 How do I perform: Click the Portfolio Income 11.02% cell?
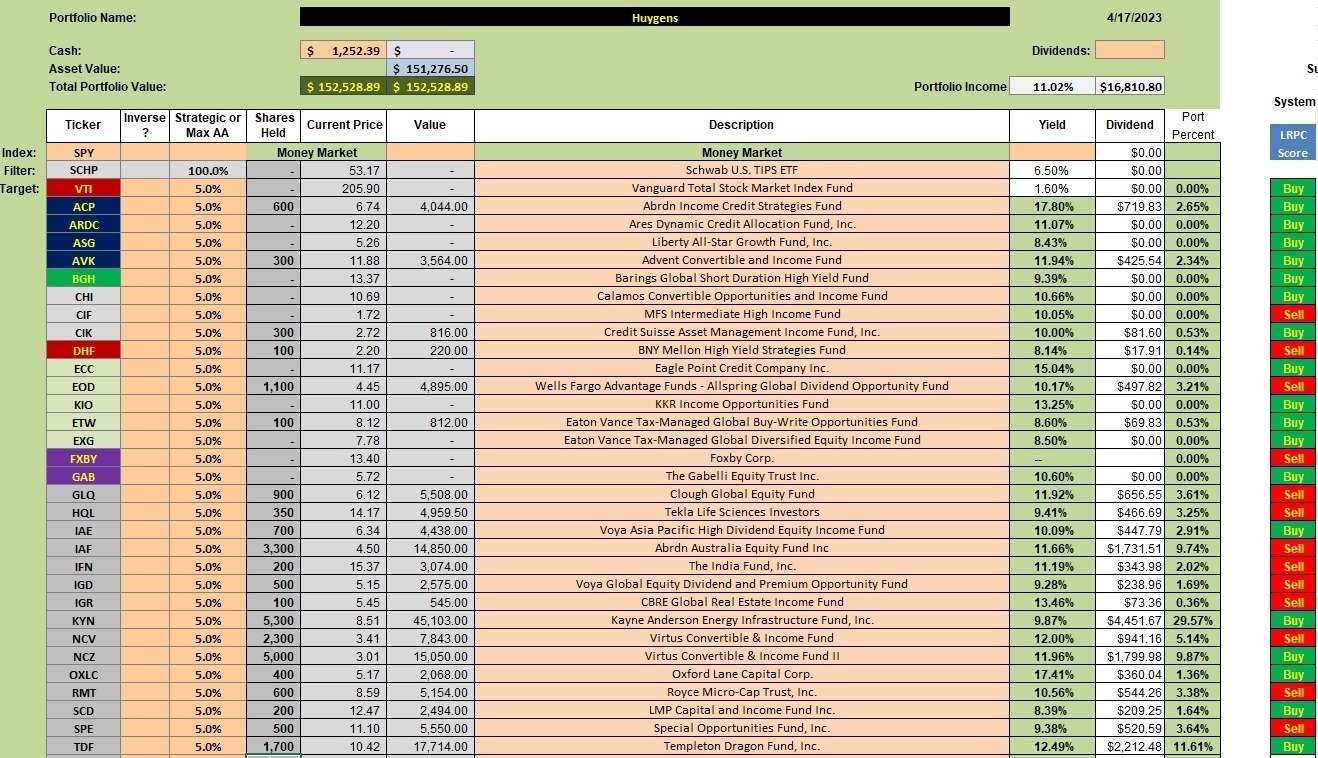[x=1052, y=87]
